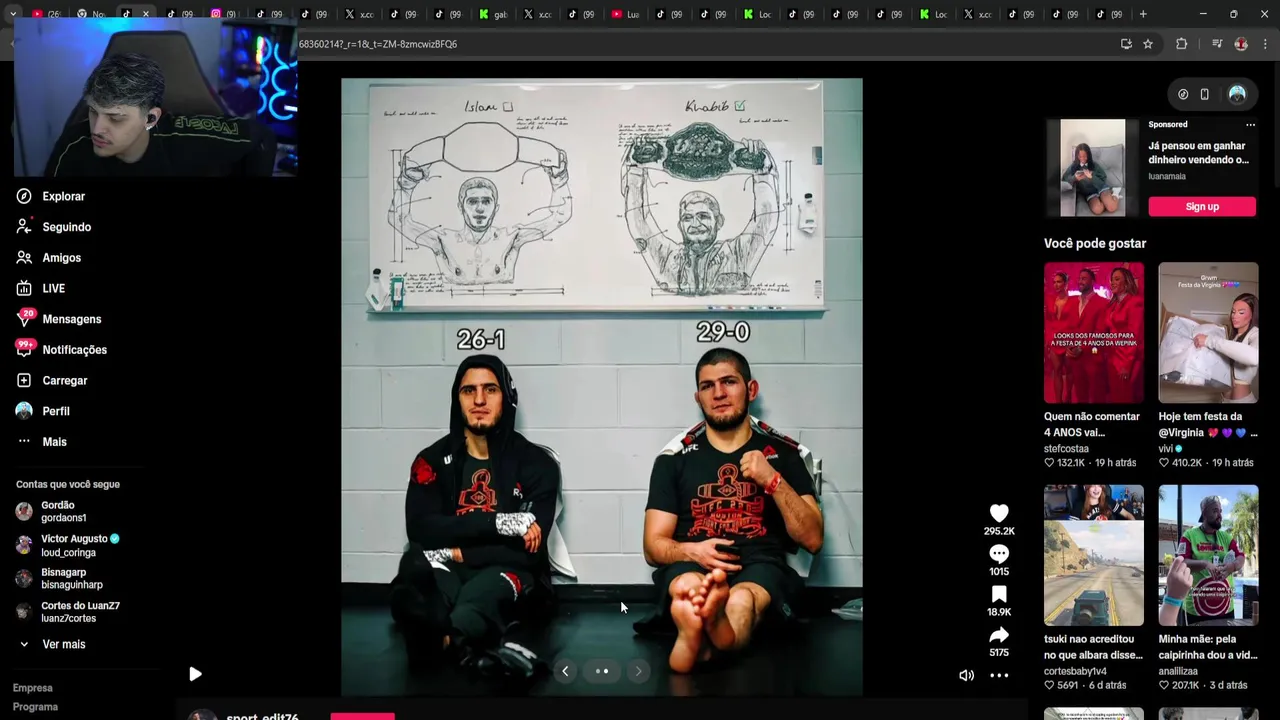
Task: Mute the video with the speaker icon
Action: click(x=966, y=675)
